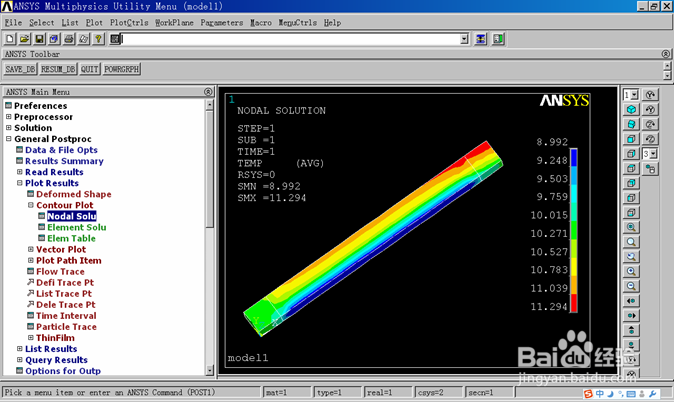
Task: Click the red legend color for 11.294
Action: [573, 303]
